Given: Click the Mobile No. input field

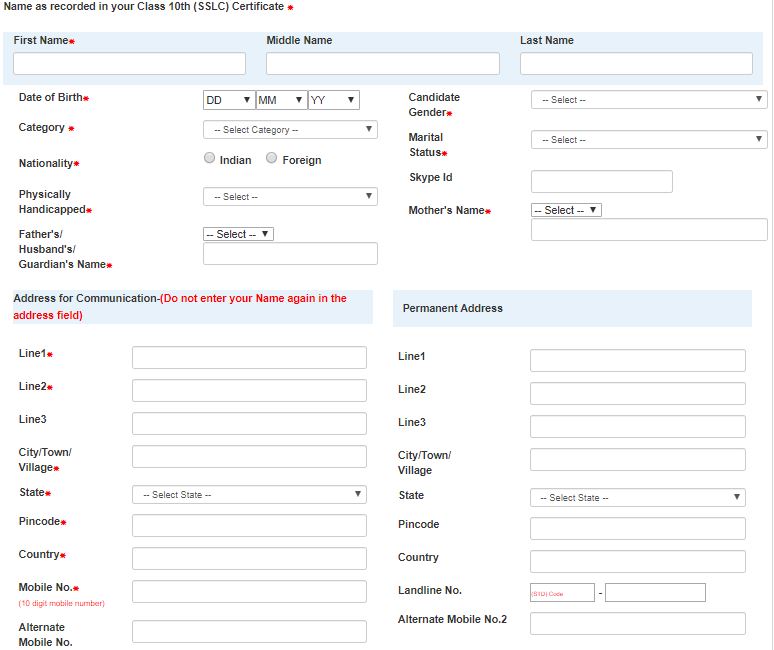Looking at the screenshot, I should 249,591.
